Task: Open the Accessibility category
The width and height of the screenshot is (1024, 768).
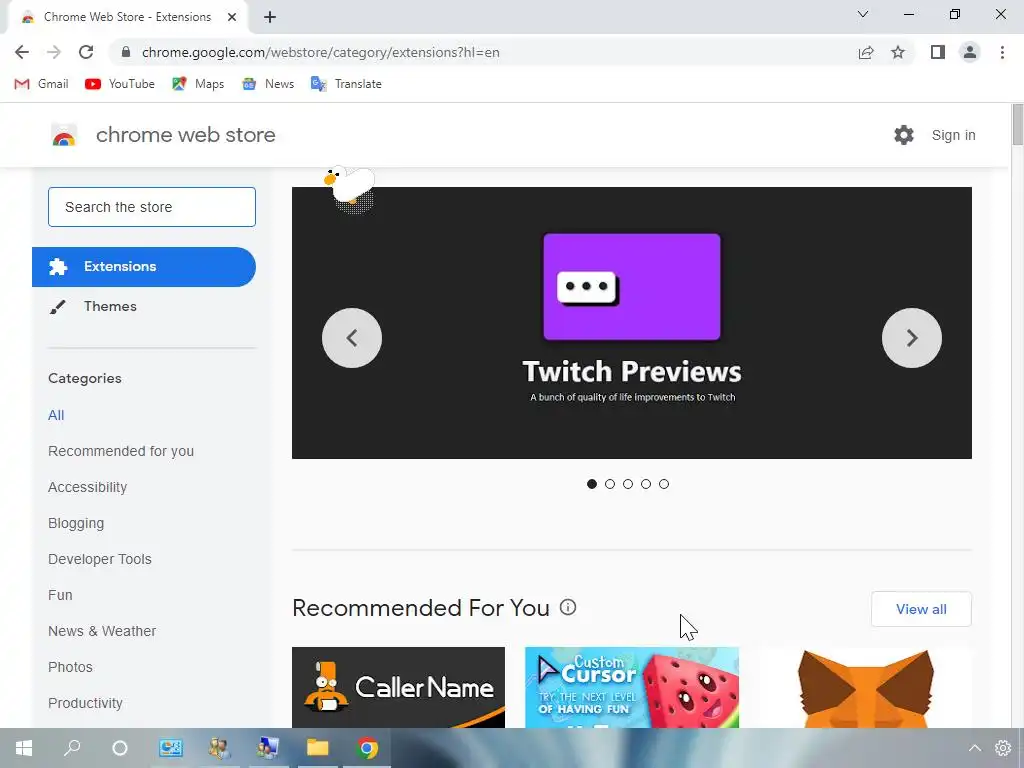Action: click(x=88, y=487)
